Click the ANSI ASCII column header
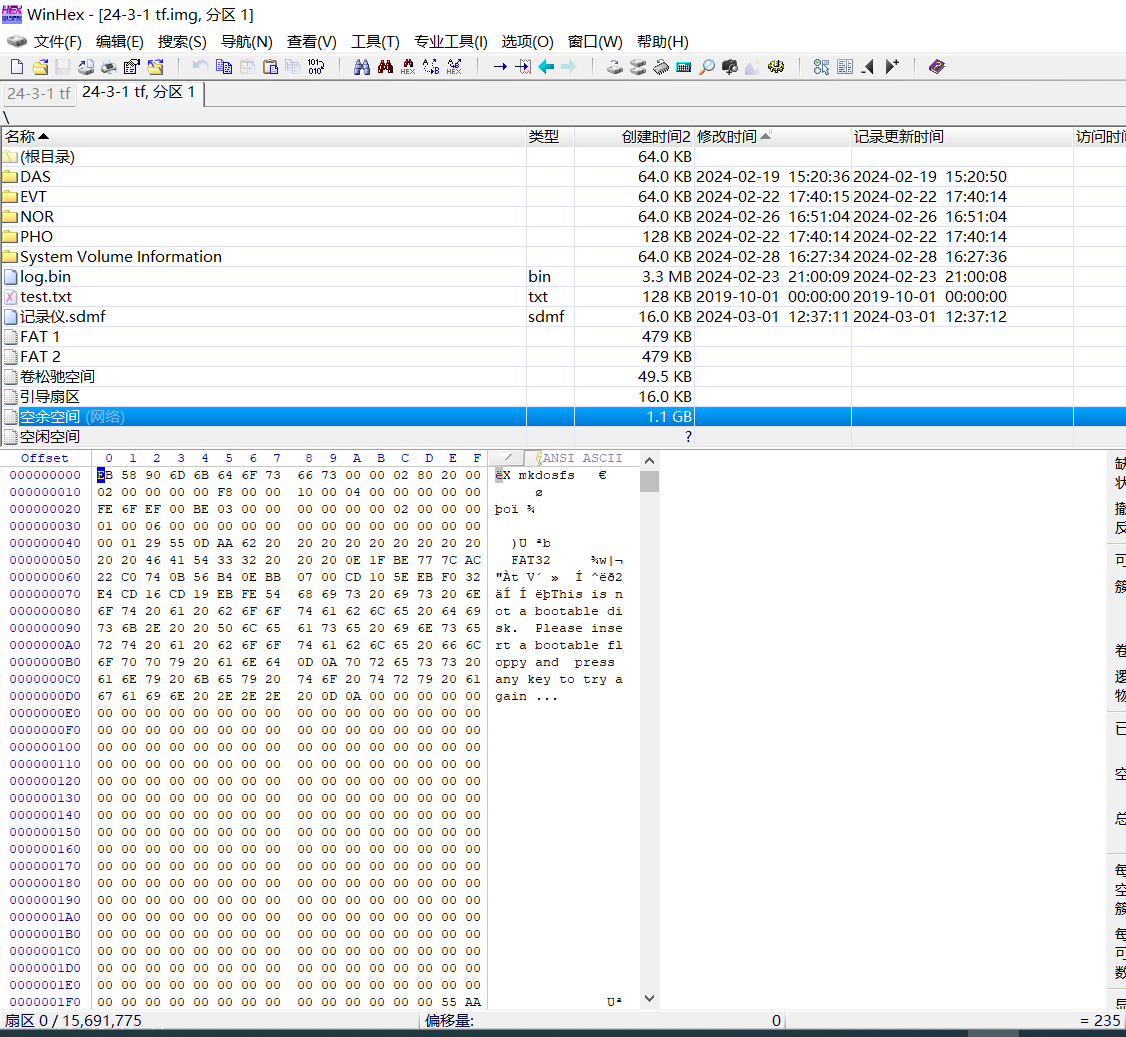The image size is (1126, 1037). [582, 458]
